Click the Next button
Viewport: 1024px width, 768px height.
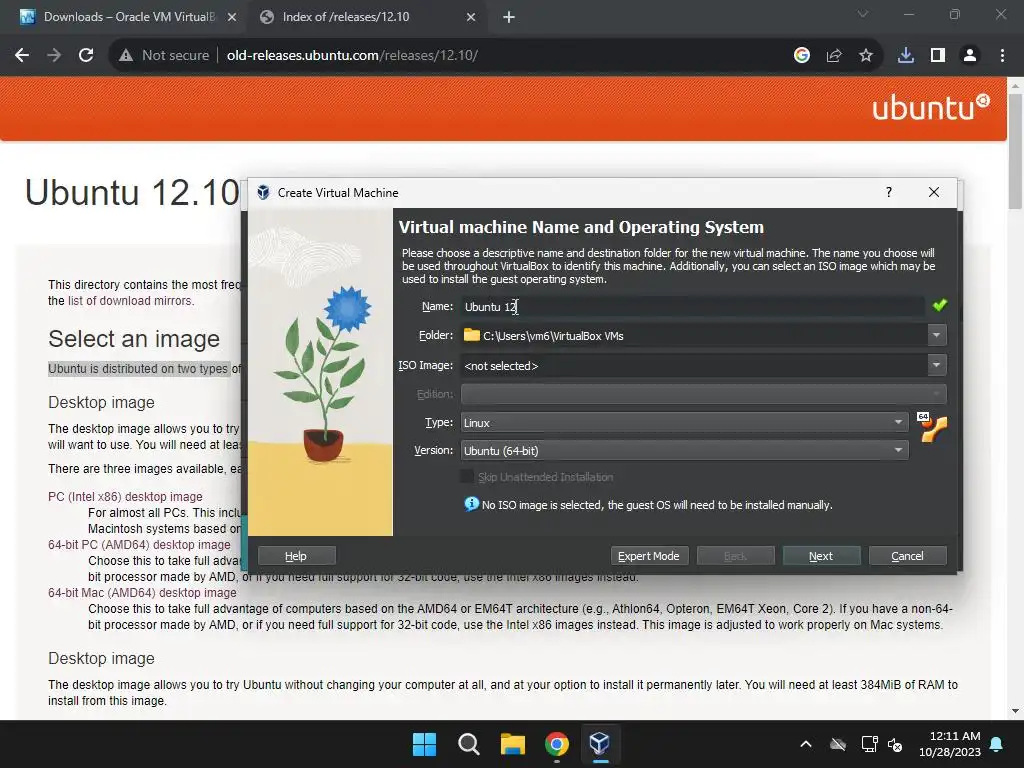tap(821, 556)
